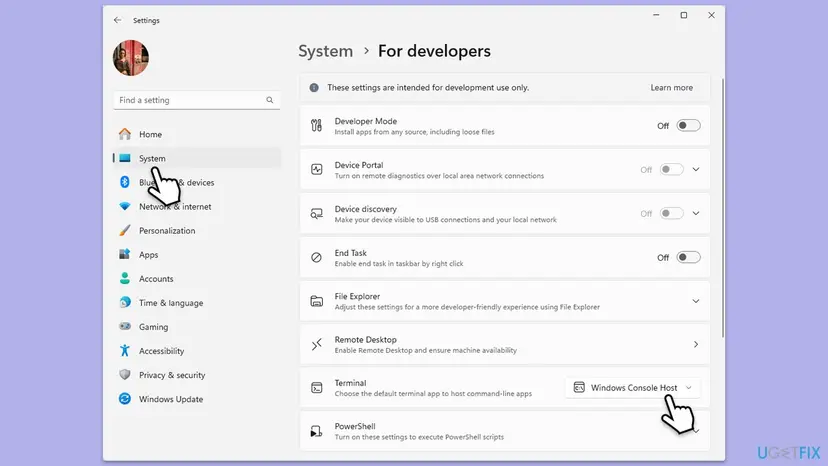828x466 pixels.
Task: Expand the Device Portal section
Action: click(696, 170)
